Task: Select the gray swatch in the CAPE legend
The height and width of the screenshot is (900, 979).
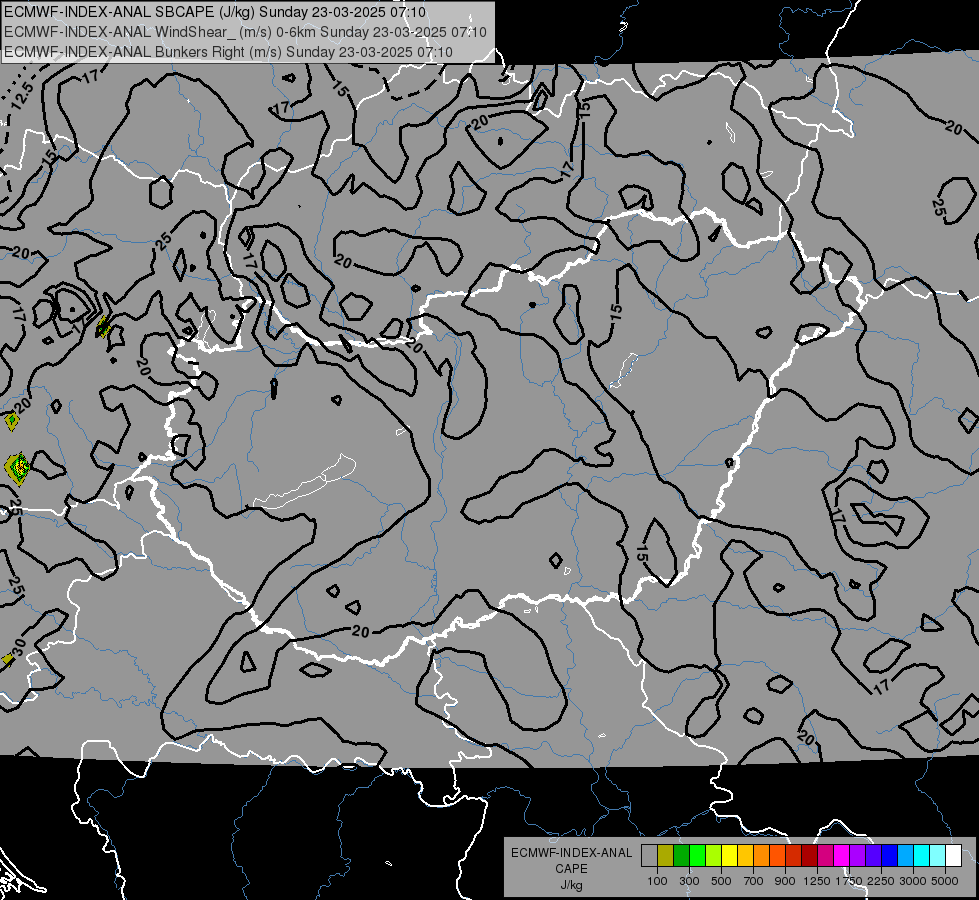Action: (649, 856)
